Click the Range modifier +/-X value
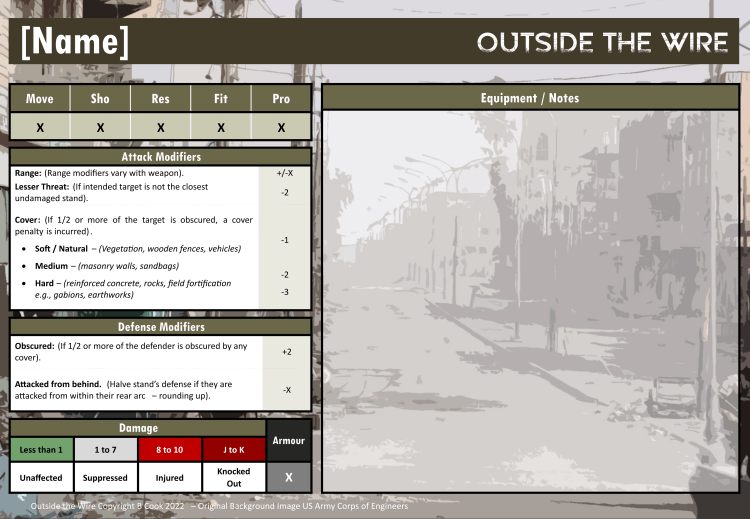The image size is (750, 519). coord(285,173)
